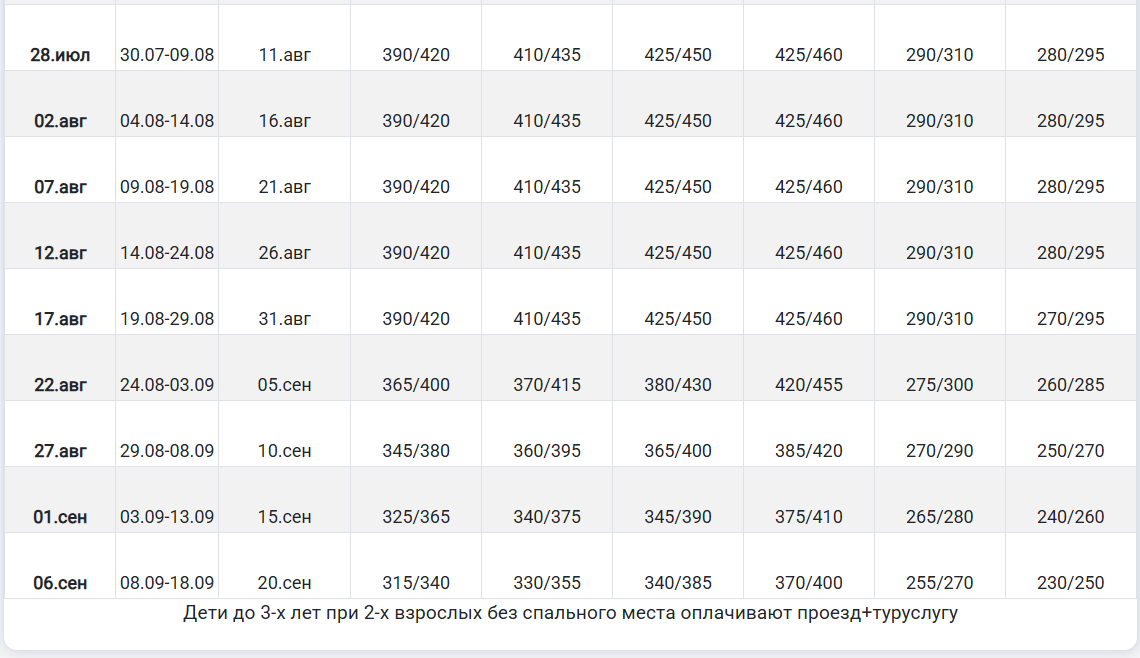
Task: Select the 26.авг return date cell
Action: click(285, 253)
